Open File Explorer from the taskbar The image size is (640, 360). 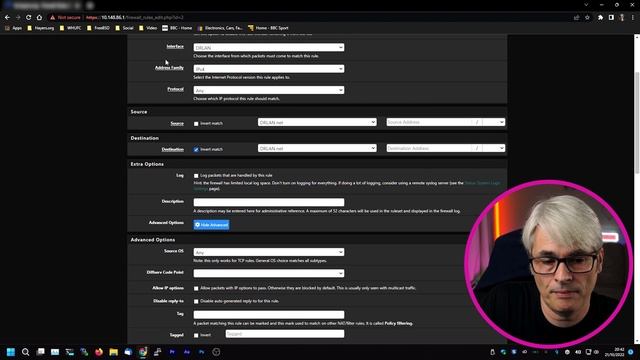click(x=113, y=352)
